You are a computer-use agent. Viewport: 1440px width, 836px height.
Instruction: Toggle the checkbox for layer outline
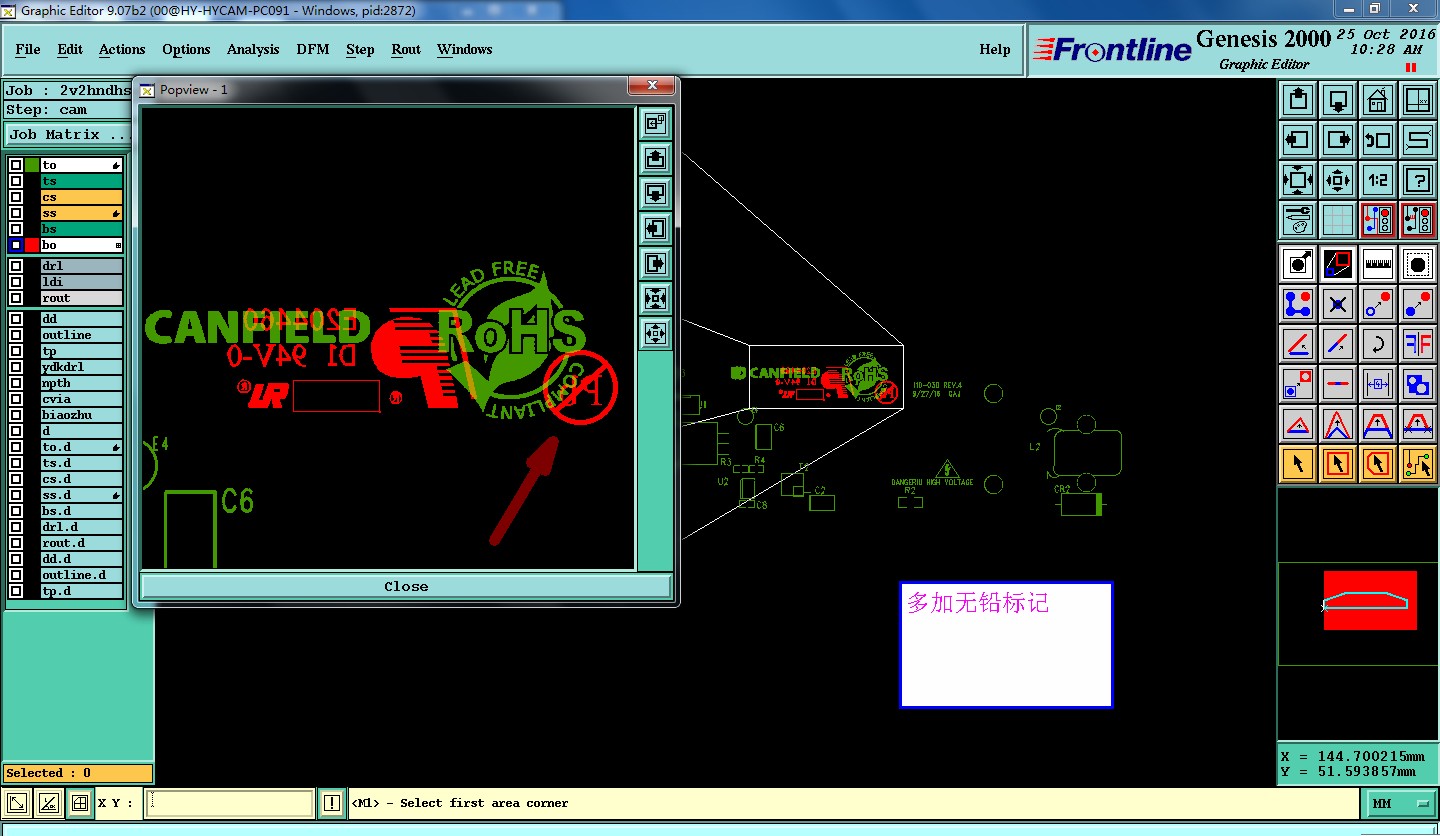point(16,335)
